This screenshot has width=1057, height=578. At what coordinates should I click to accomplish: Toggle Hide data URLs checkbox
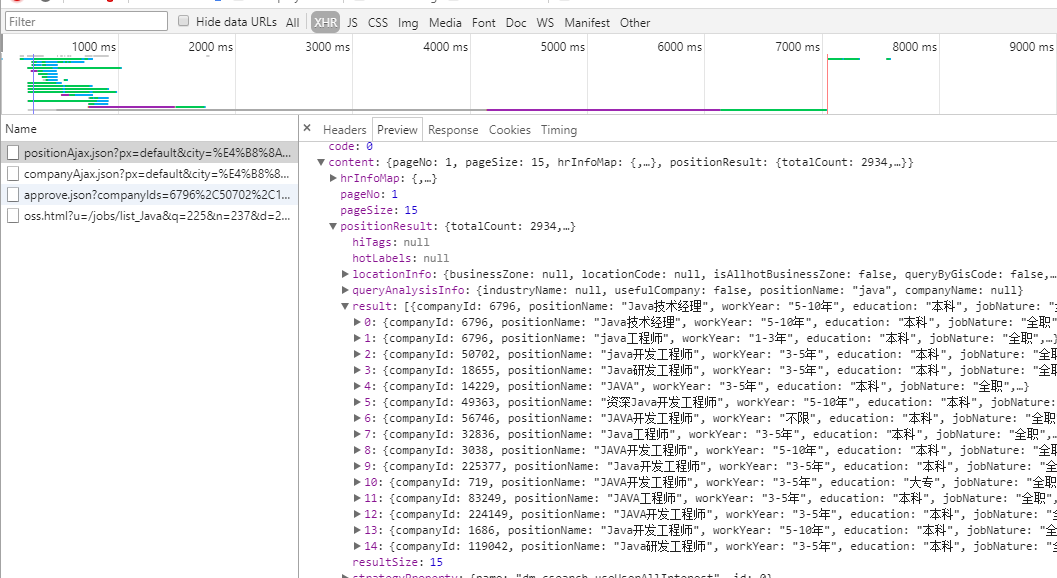[x=183, y=21]
